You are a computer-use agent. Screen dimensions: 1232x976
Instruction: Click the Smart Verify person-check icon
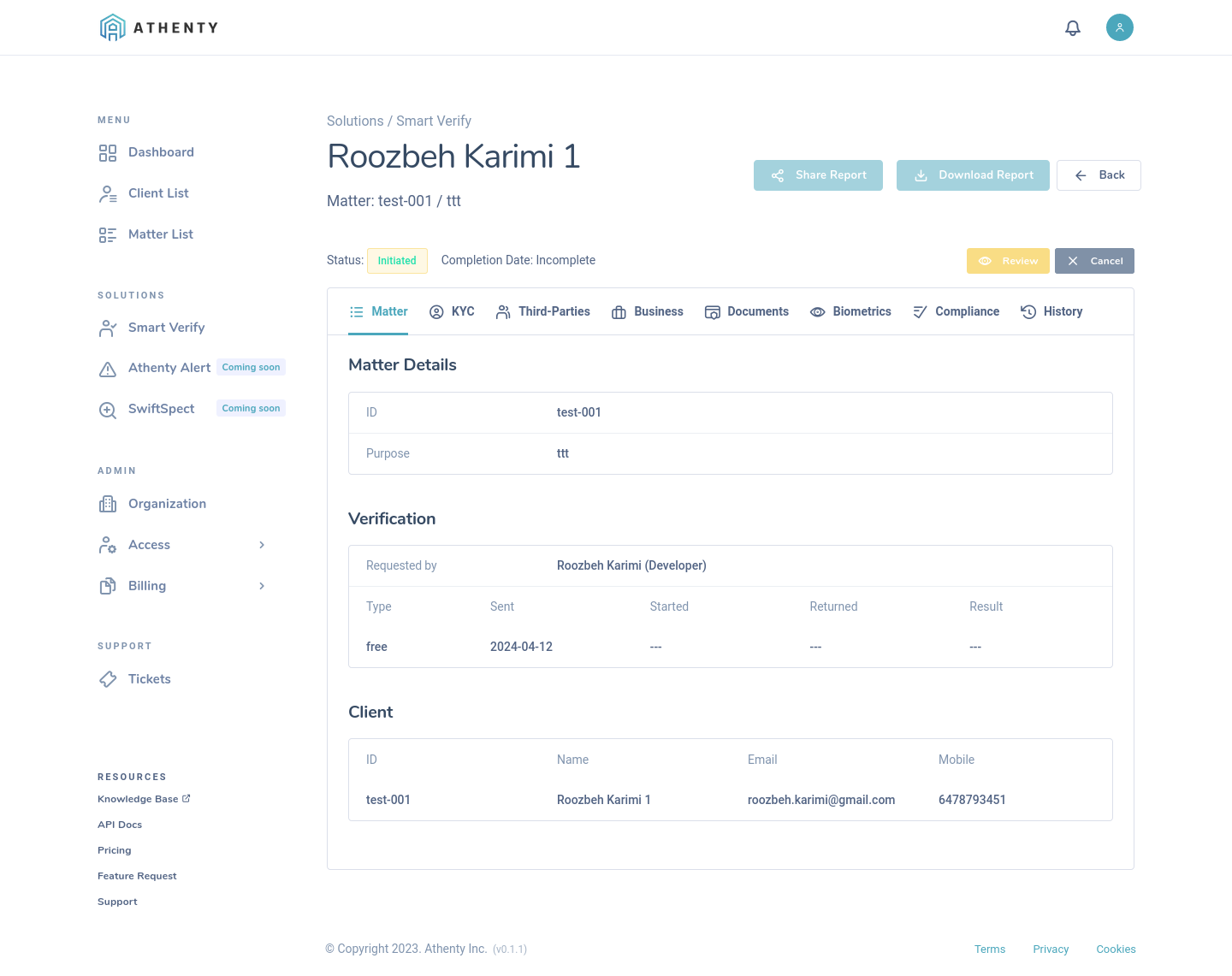(108, 328)
